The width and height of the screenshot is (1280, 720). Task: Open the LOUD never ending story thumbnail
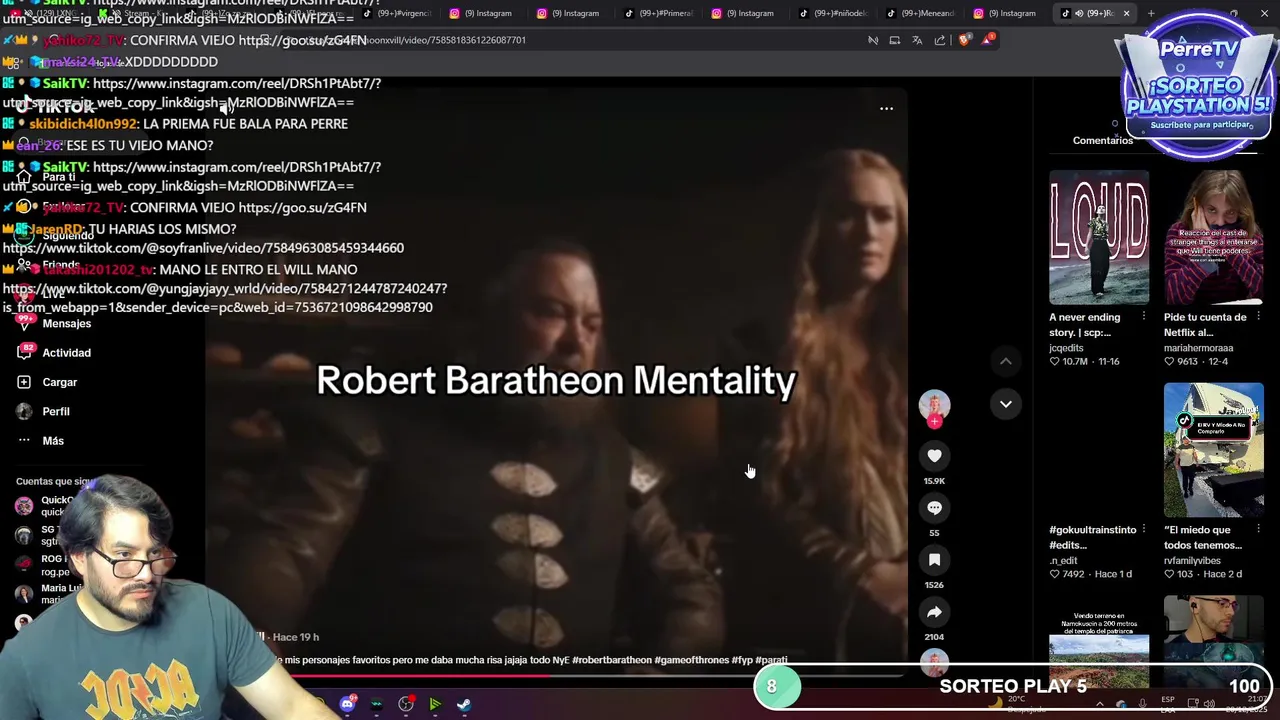[x=1099, y=237]
